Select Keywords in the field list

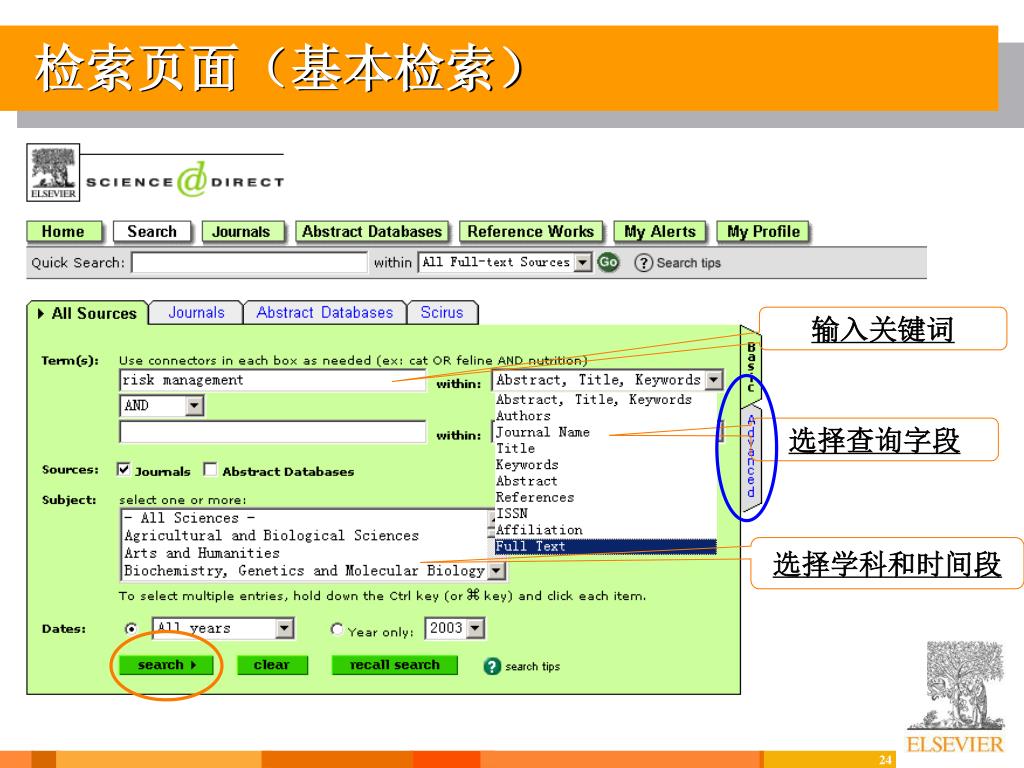tap(605, 465)
